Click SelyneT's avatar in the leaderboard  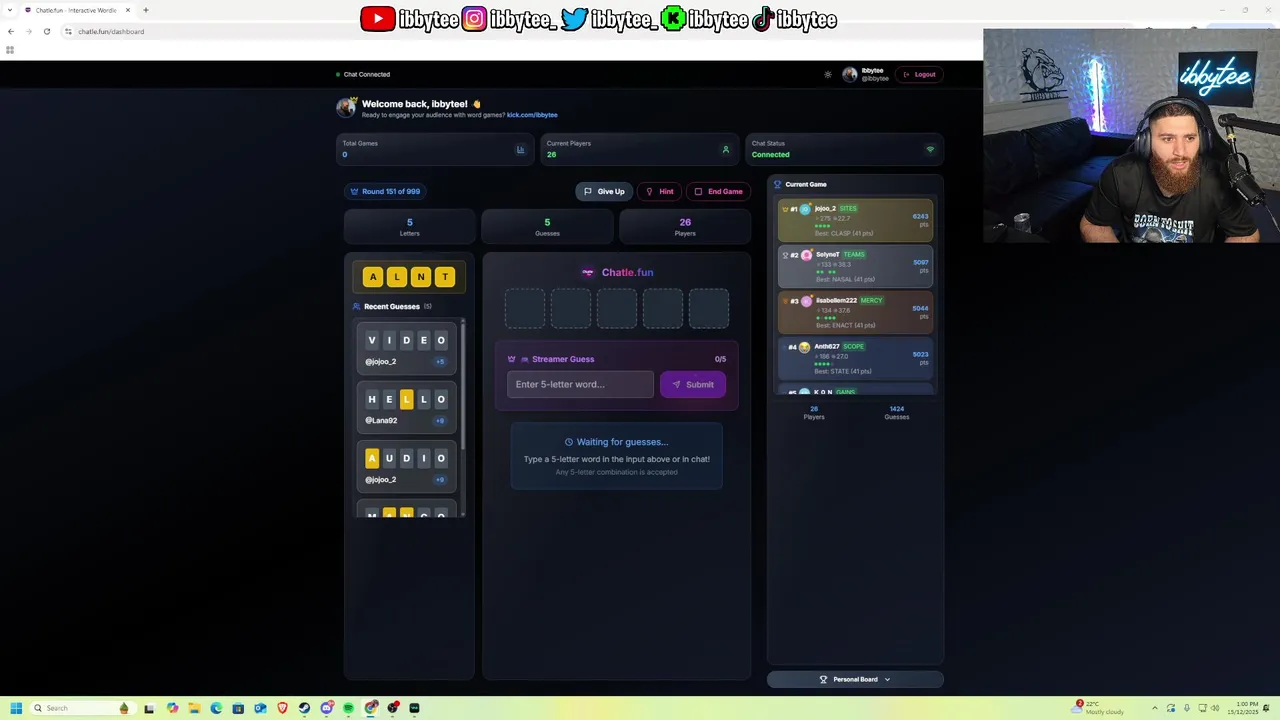tap(806, 255)
